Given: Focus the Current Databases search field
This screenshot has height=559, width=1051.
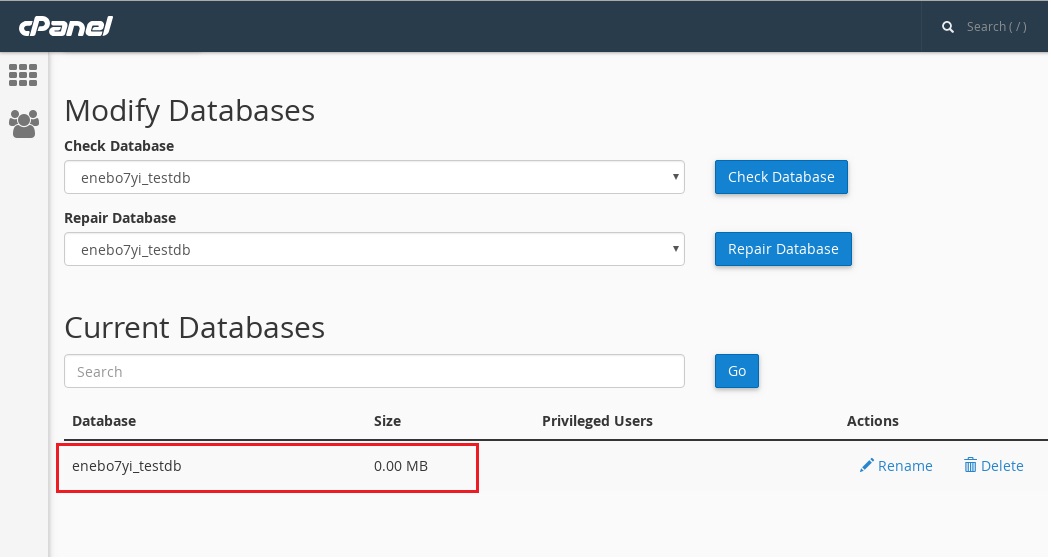Looking at the screenshot, I should pos(374,371).
